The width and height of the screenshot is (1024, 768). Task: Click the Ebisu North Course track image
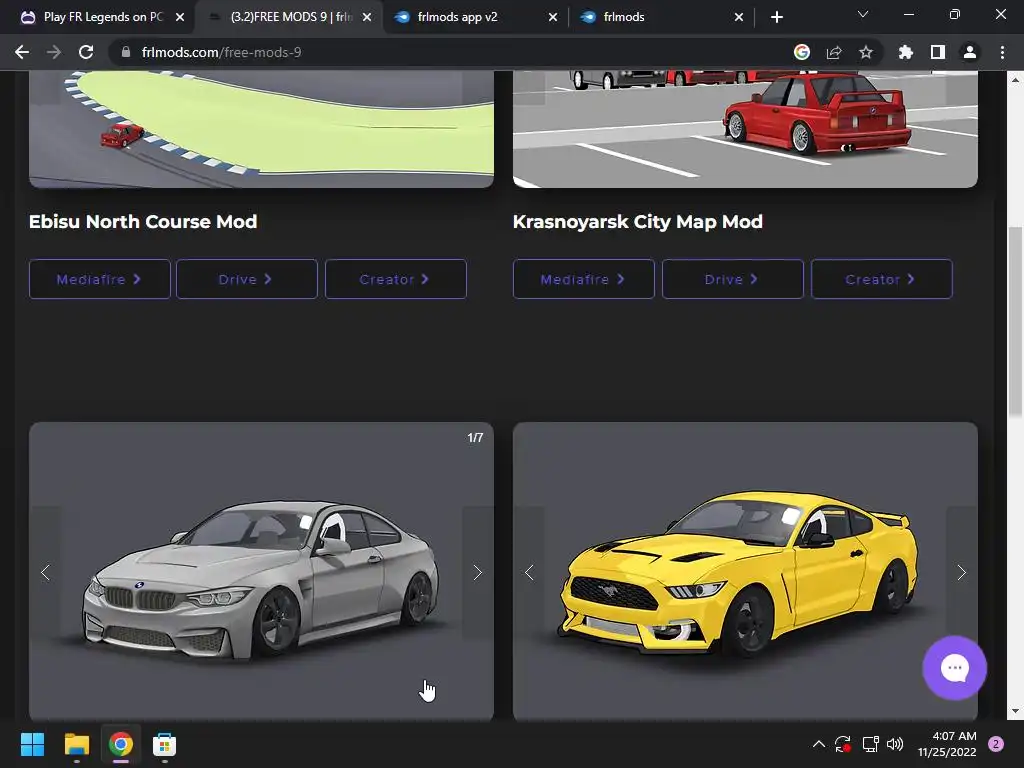click(261, 129)
